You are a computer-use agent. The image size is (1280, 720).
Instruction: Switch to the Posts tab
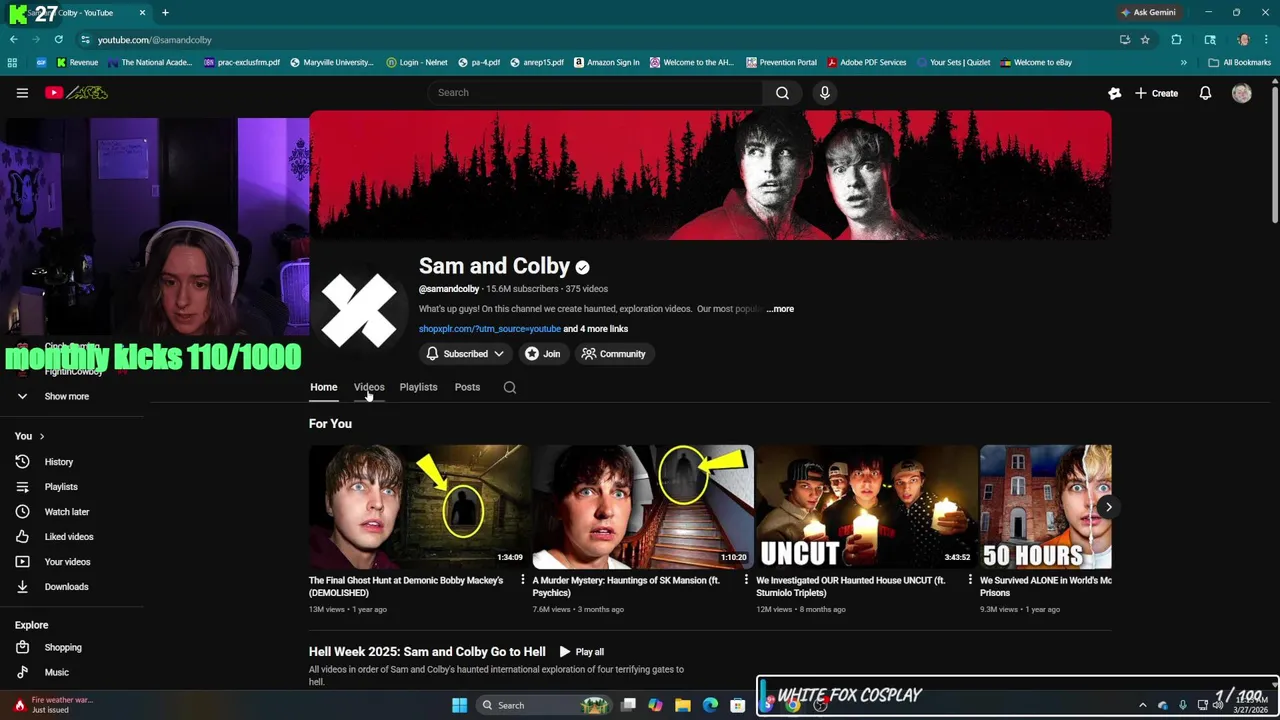point(467,387)
